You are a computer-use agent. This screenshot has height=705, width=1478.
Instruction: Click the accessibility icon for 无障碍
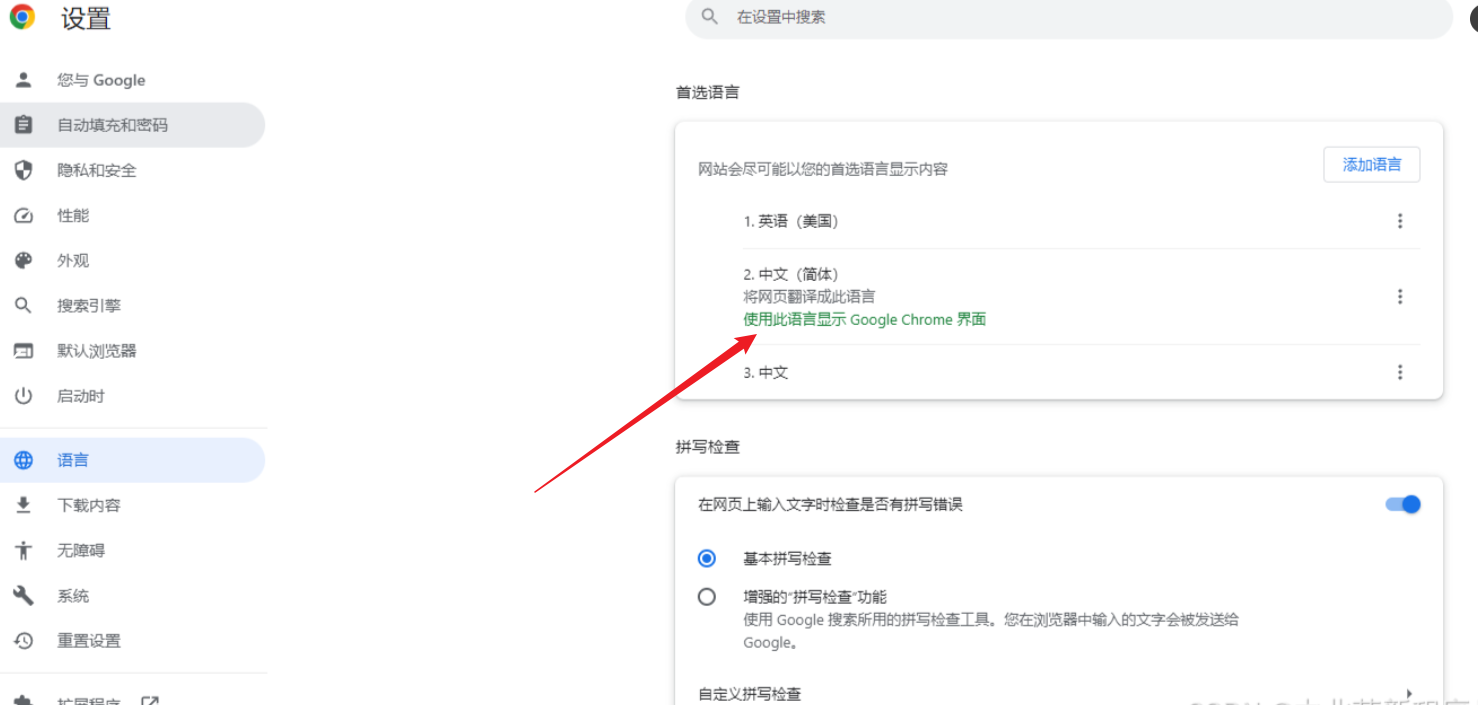[x=23, y=550]
